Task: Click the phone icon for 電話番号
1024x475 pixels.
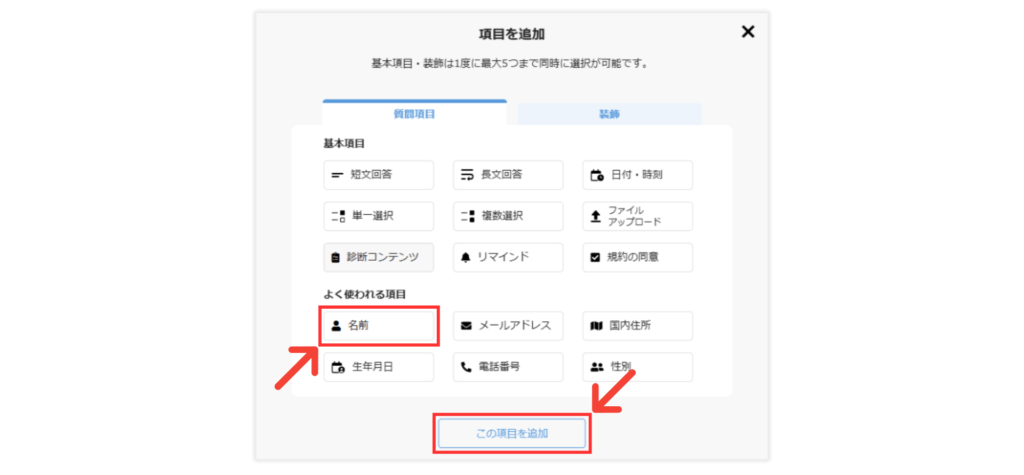Action: click(467, 367)
